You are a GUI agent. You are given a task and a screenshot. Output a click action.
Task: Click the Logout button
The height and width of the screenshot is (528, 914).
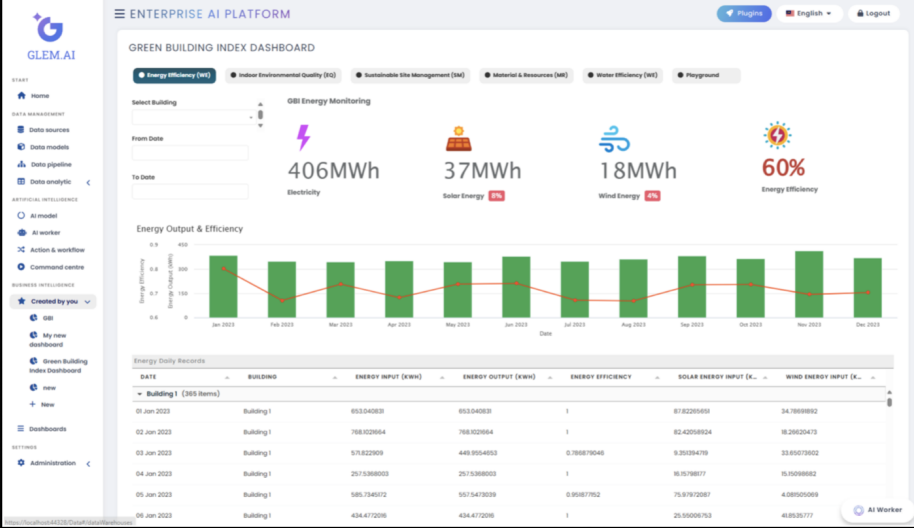click(873, 13)
